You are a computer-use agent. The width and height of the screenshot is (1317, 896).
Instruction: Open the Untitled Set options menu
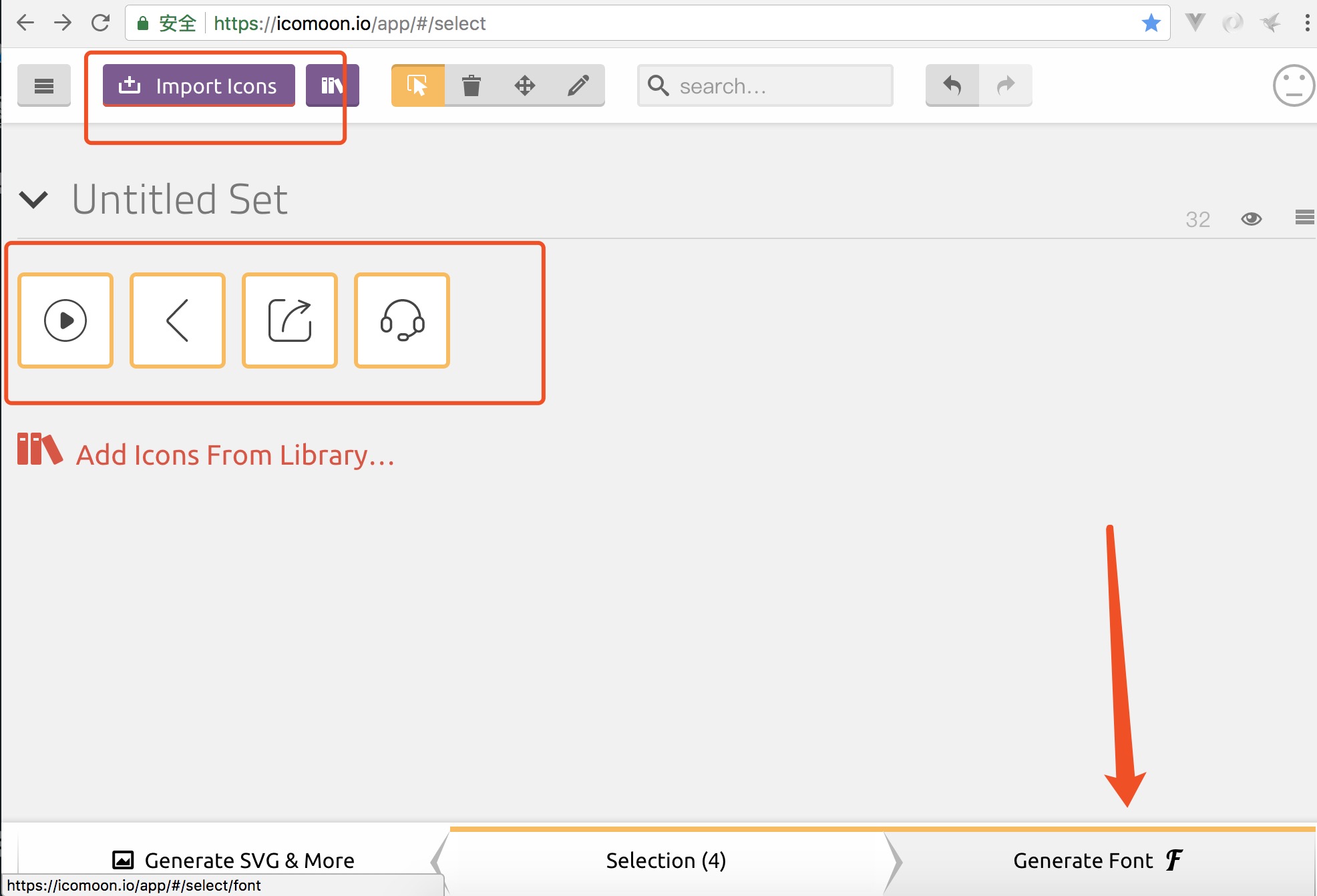click(x=1305, y=217)
